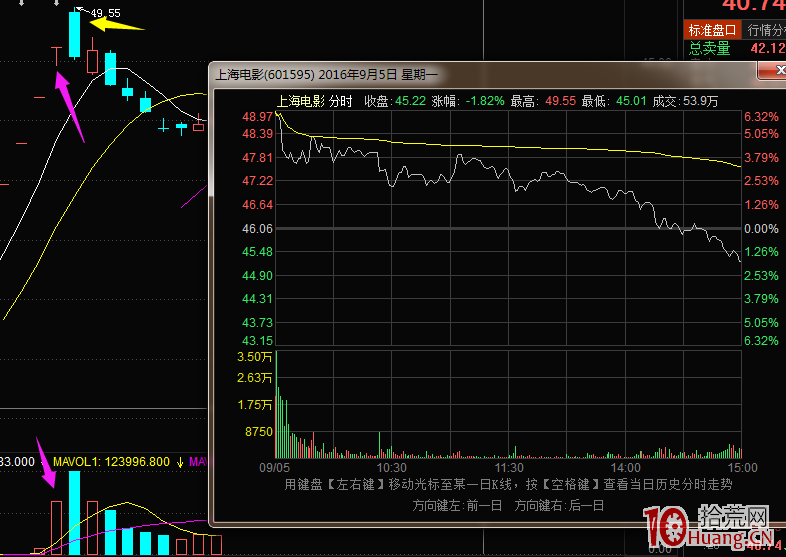The image size is (786, 557).
Task: Click the 42.12 value beside 总卖量
Action: pos(768,49)
